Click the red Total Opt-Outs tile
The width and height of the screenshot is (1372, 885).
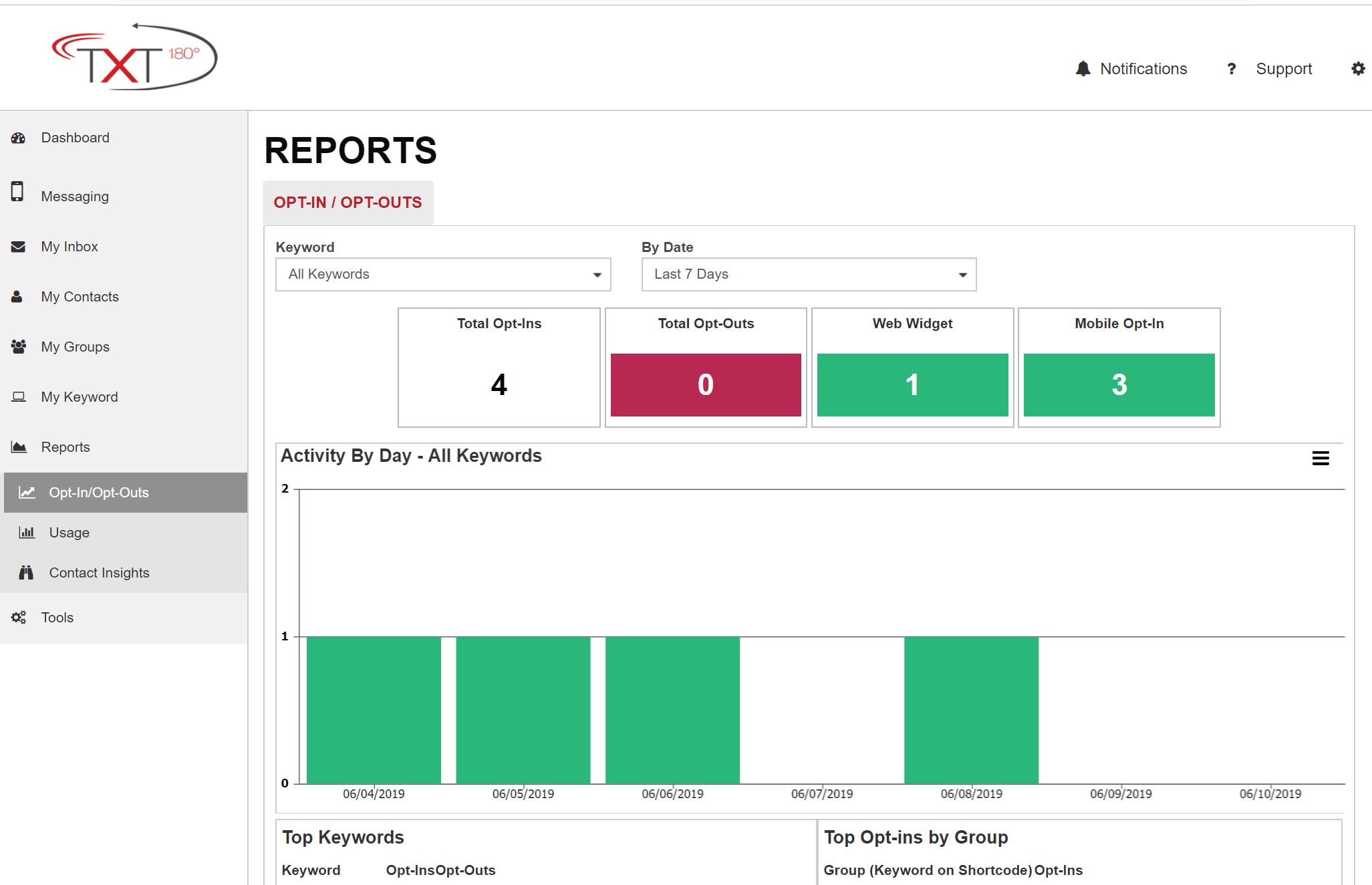point(706,385)
